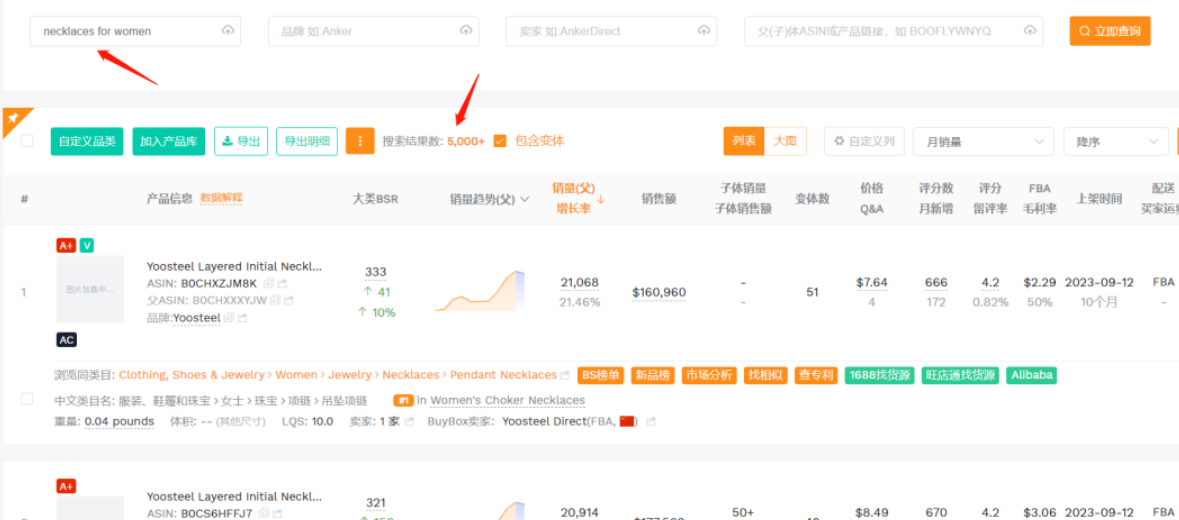Image resolution: width=1179 pixels, height=520 pixels.
Task: Click 查专利 tag button
Action: [817, 376]
